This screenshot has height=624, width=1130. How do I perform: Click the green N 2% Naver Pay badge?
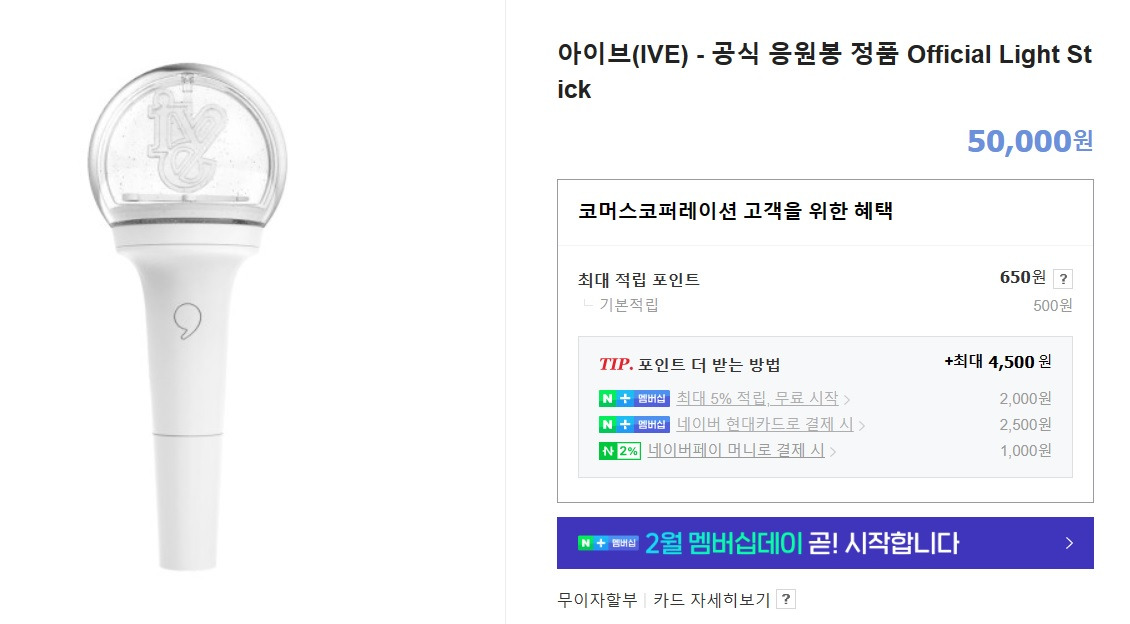tap(621, 451)
